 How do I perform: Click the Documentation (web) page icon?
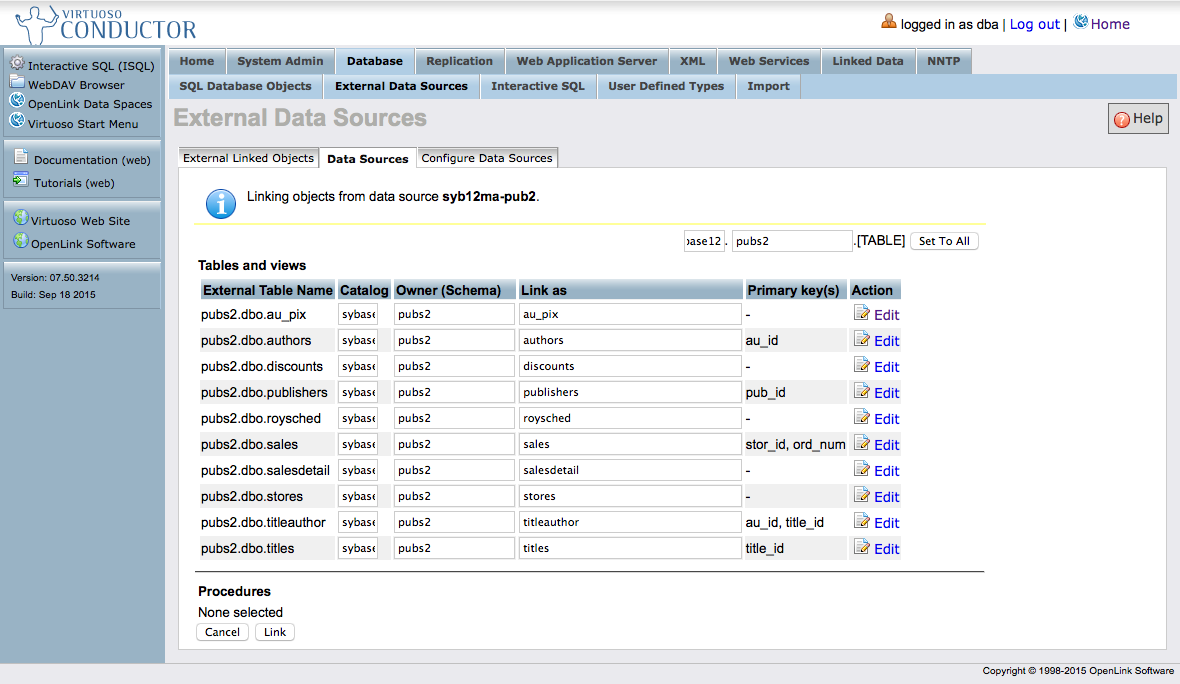[21, 157]
